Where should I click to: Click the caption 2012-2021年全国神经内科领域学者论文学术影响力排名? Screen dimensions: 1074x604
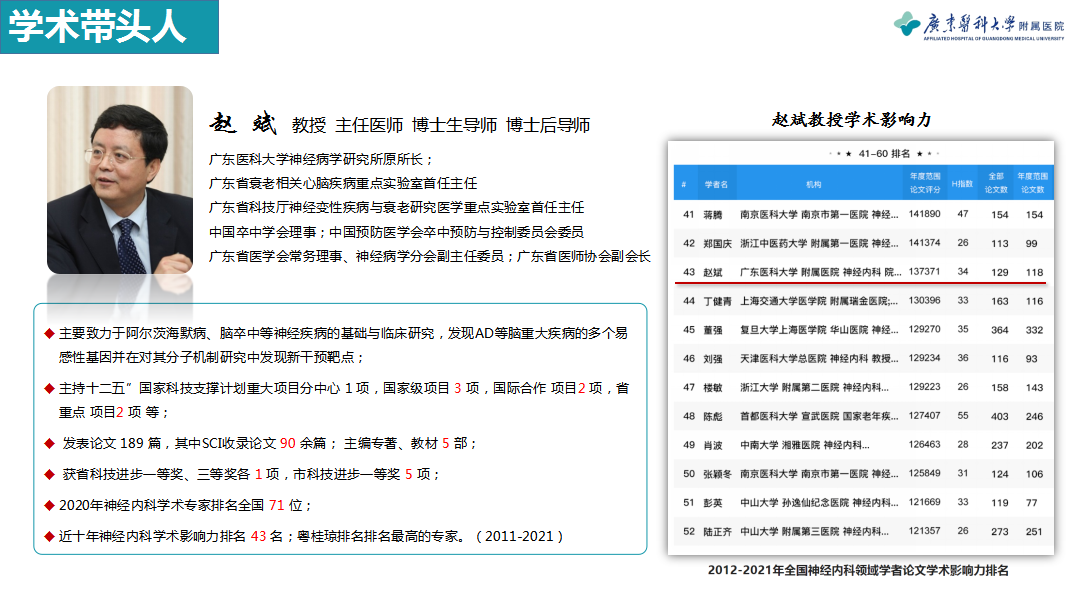click(858, 570)
